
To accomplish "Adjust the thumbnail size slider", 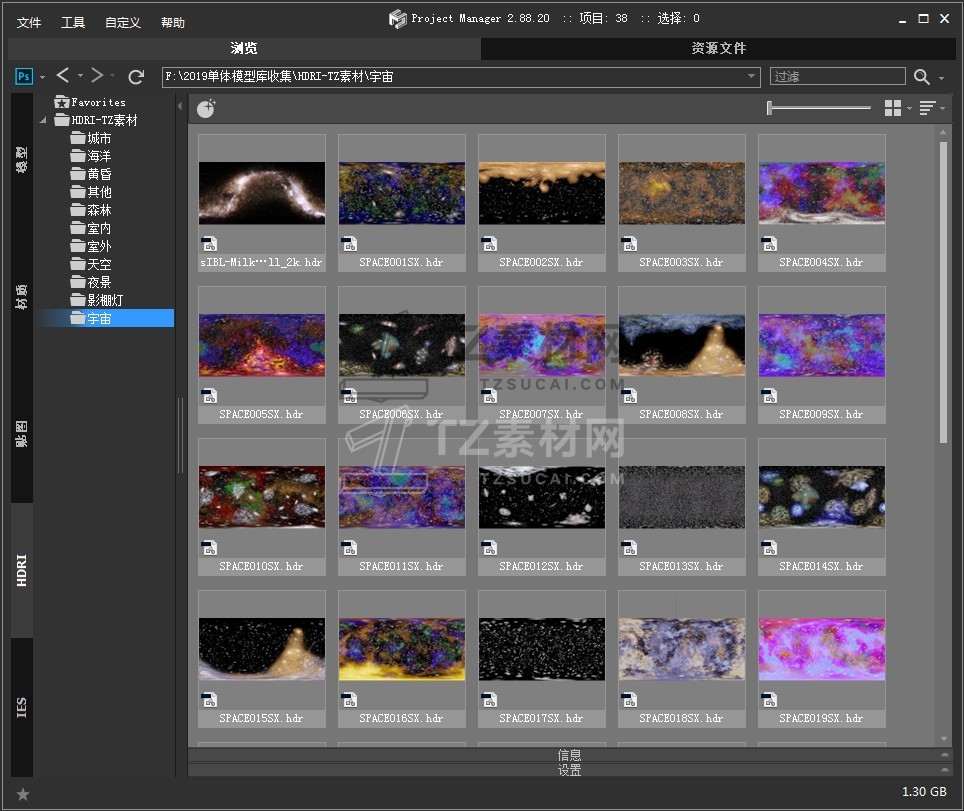I will pos(819,108).
